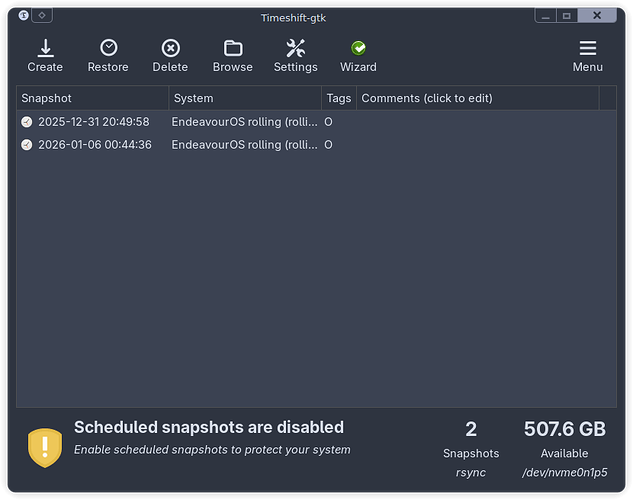Click the Scheduled snapshots are disabled message
Viewport: 632px width, 500px height.
coord(209,428)
